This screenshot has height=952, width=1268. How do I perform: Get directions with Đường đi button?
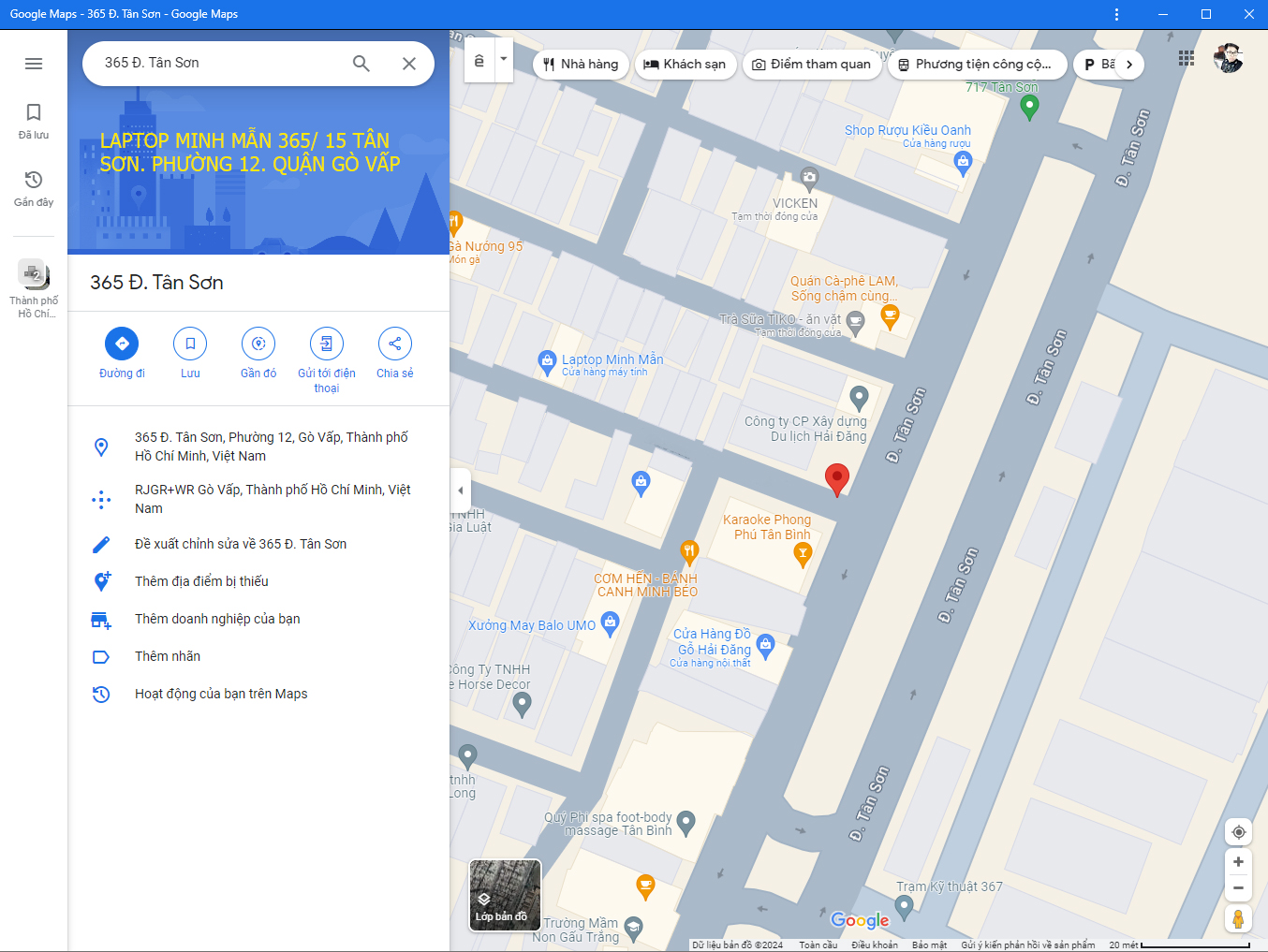click(122, 353)
